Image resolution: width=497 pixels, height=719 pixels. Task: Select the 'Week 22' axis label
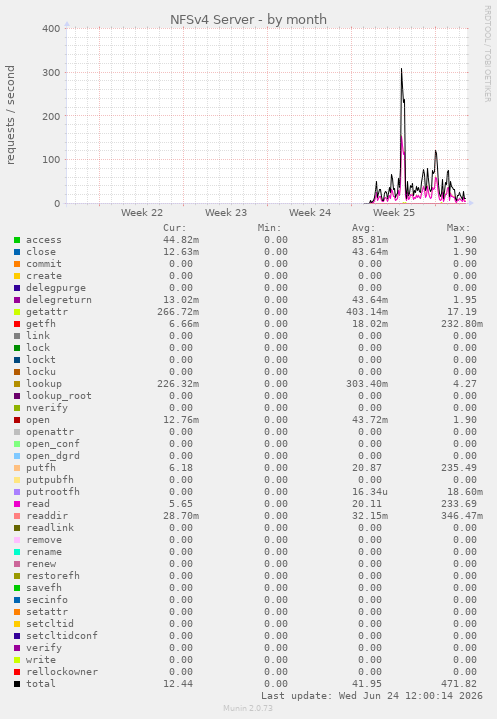click(142, 213)
